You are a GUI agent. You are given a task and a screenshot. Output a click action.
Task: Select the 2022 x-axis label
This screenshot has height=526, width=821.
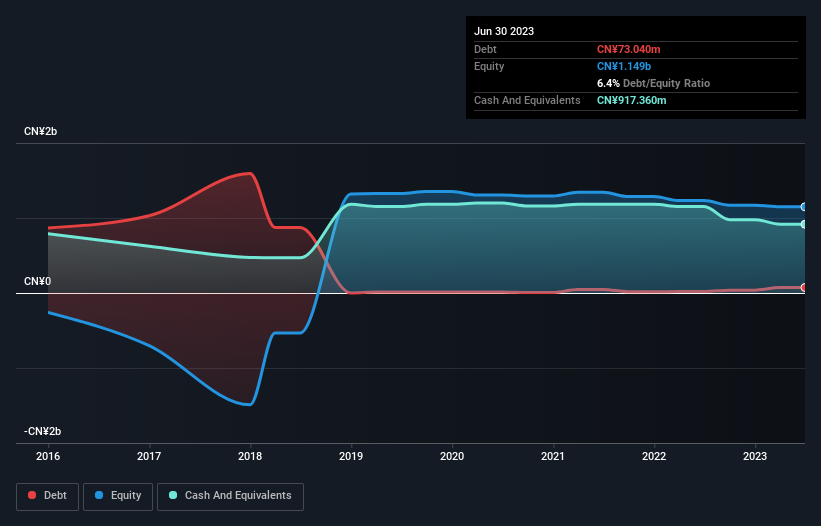654,456
